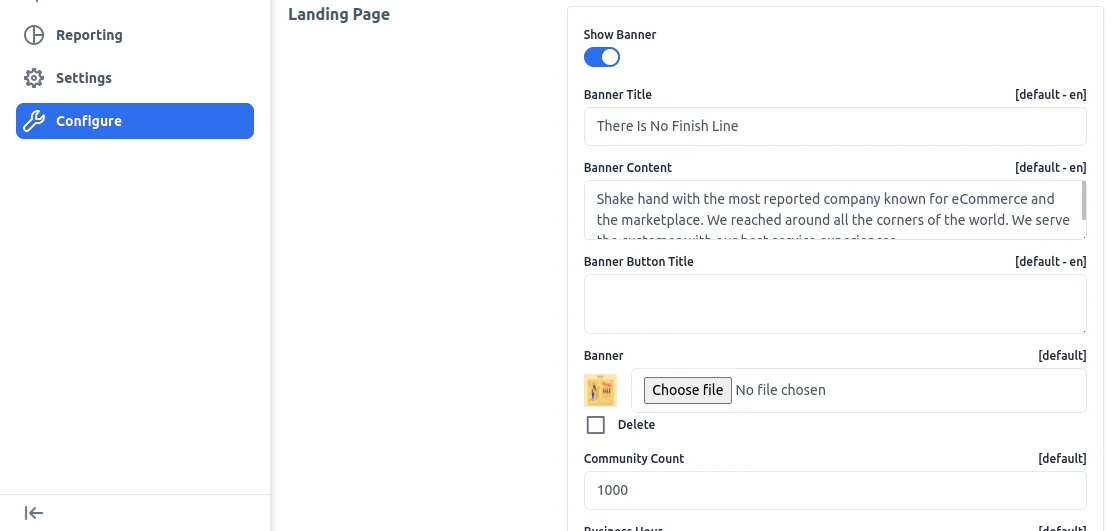Open the Reporting menu item
The height and width of the screenshot is (531, 1119).
click(89, 35)
